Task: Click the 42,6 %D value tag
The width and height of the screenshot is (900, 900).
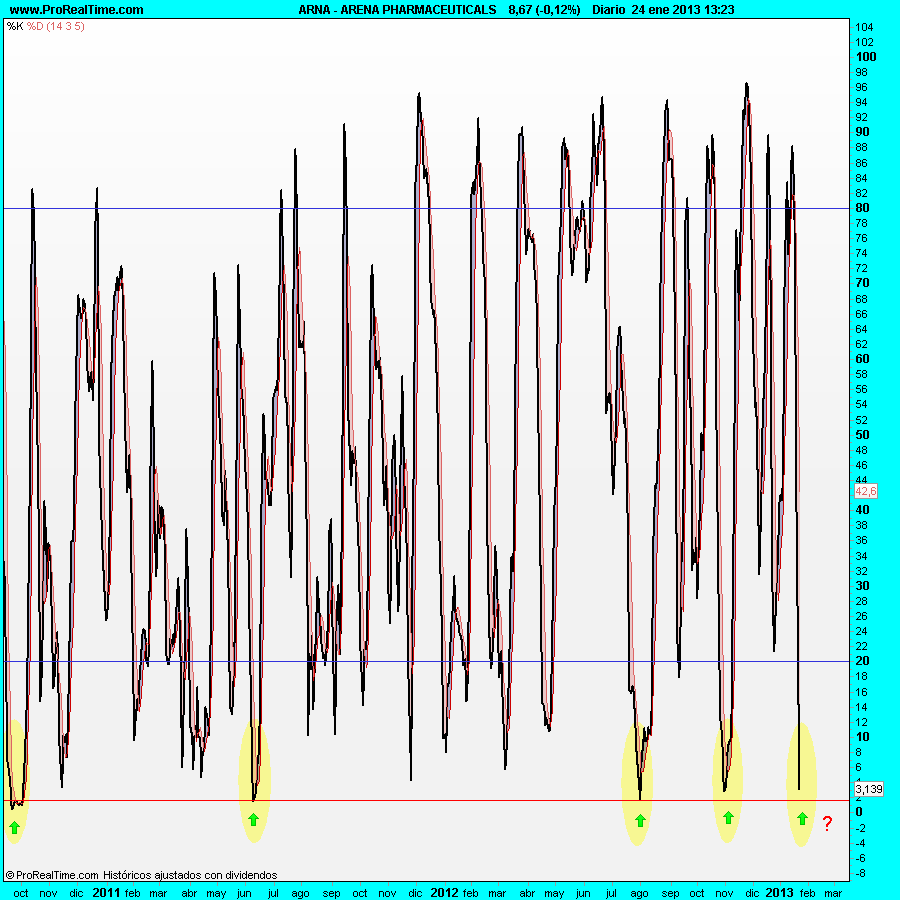Action: [x=866, y=491]
